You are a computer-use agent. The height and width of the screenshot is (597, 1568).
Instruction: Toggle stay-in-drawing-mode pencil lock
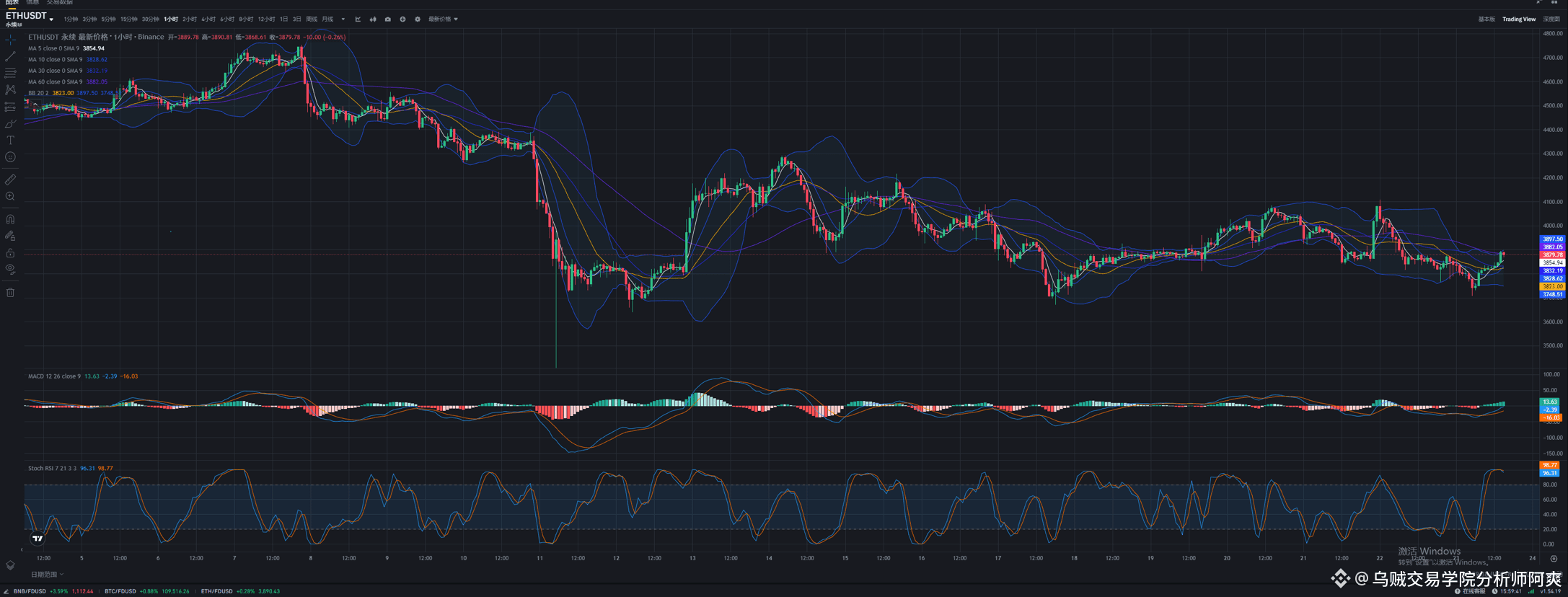point(10,236)
